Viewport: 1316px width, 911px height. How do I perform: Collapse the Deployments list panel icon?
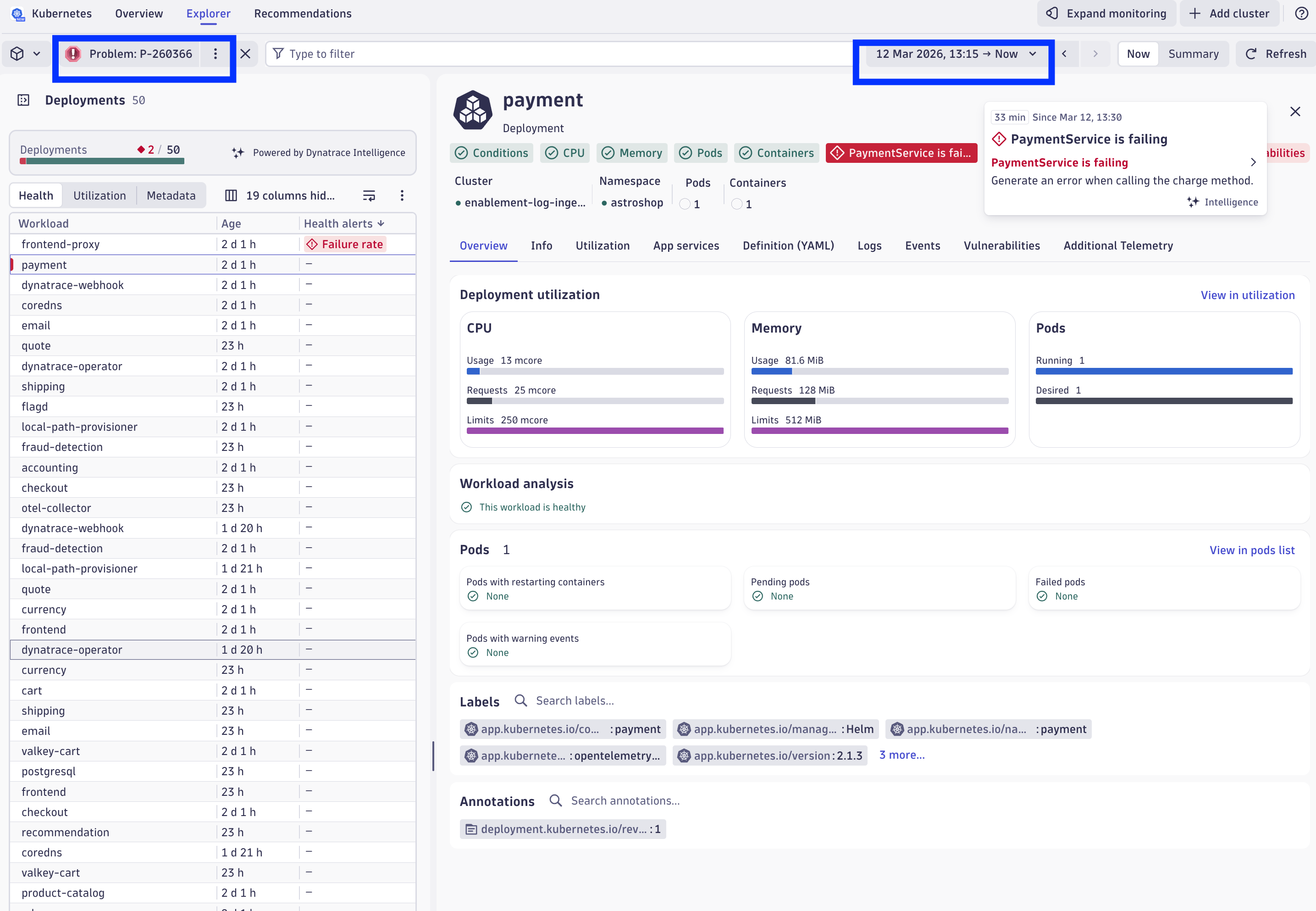coord(23,100)
